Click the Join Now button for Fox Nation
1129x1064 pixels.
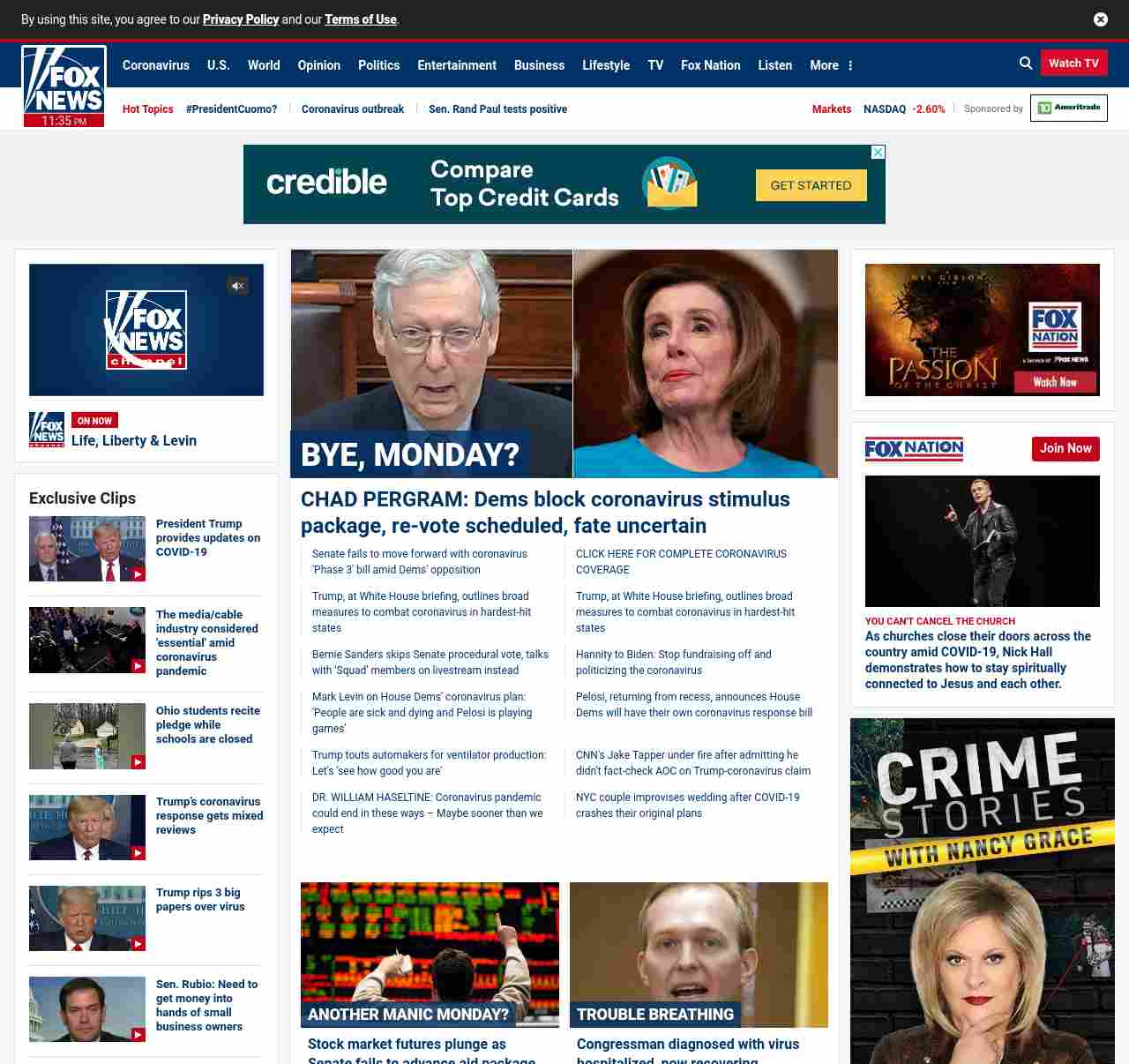[x=1065, y=449]
